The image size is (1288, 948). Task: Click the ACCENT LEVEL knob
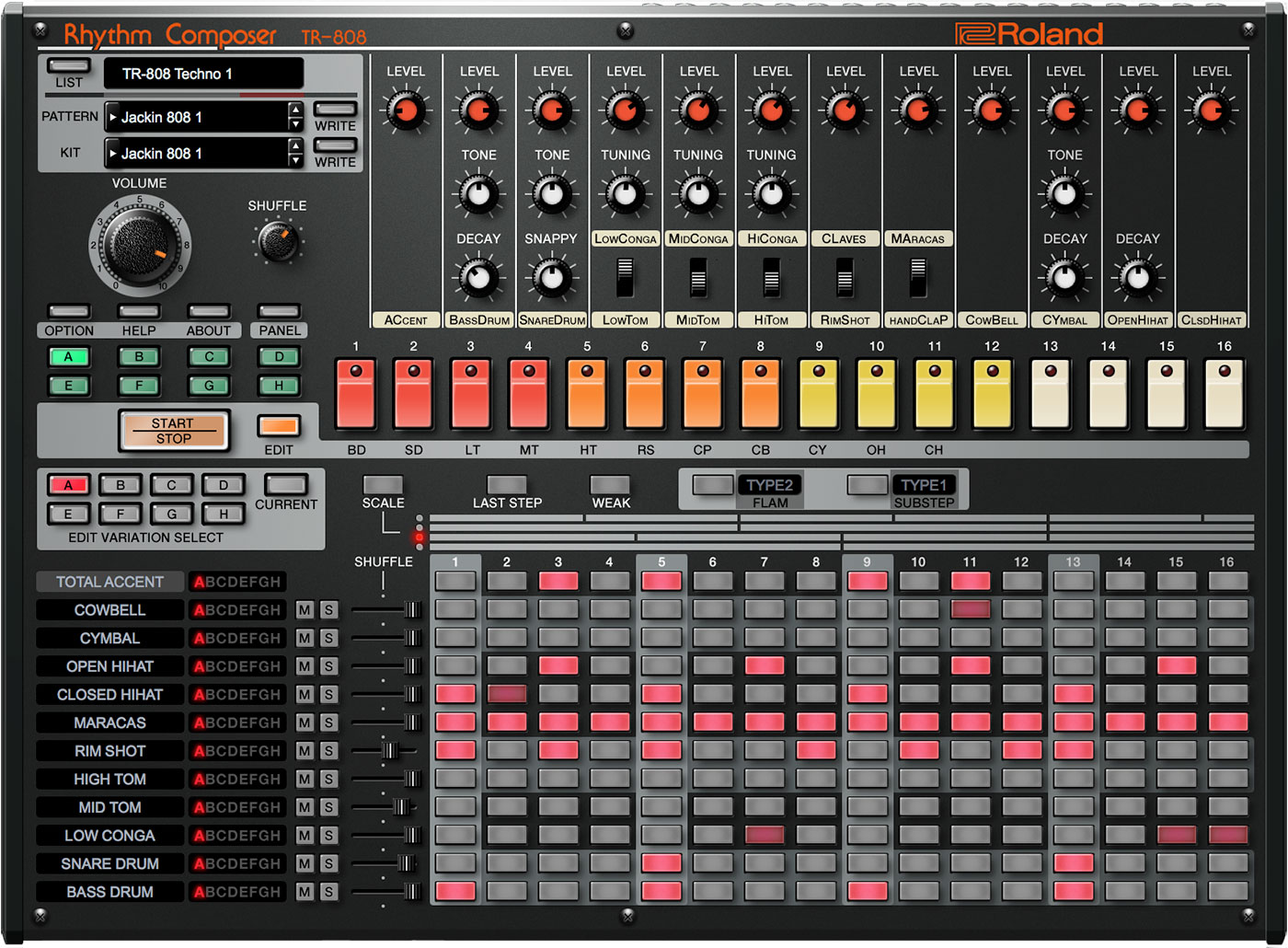(x=405, y=110)
